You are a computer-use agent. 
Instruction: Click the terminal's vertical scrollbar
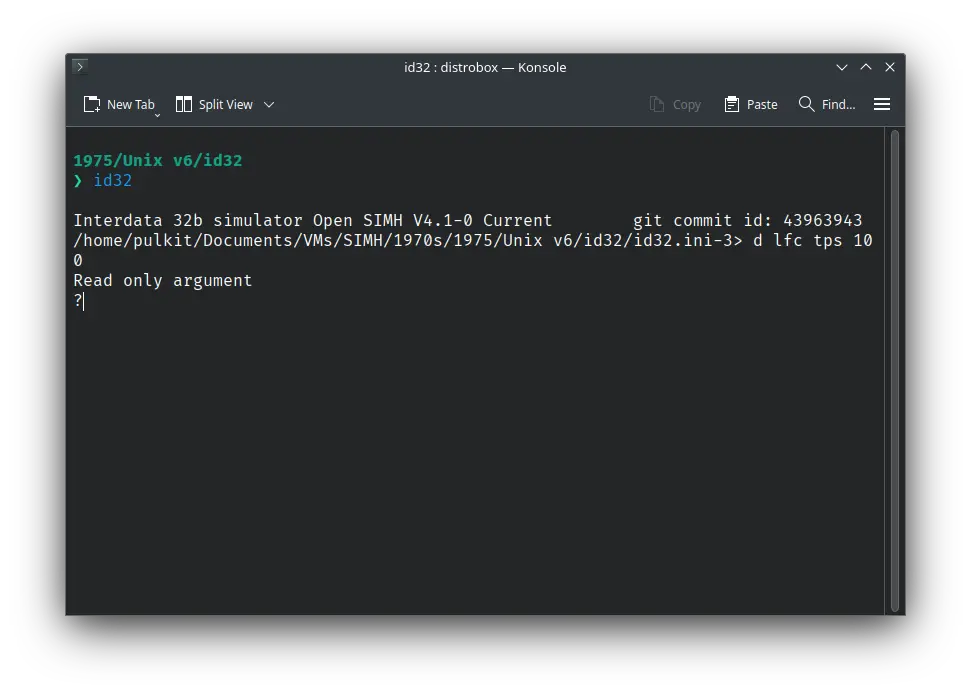894,370
